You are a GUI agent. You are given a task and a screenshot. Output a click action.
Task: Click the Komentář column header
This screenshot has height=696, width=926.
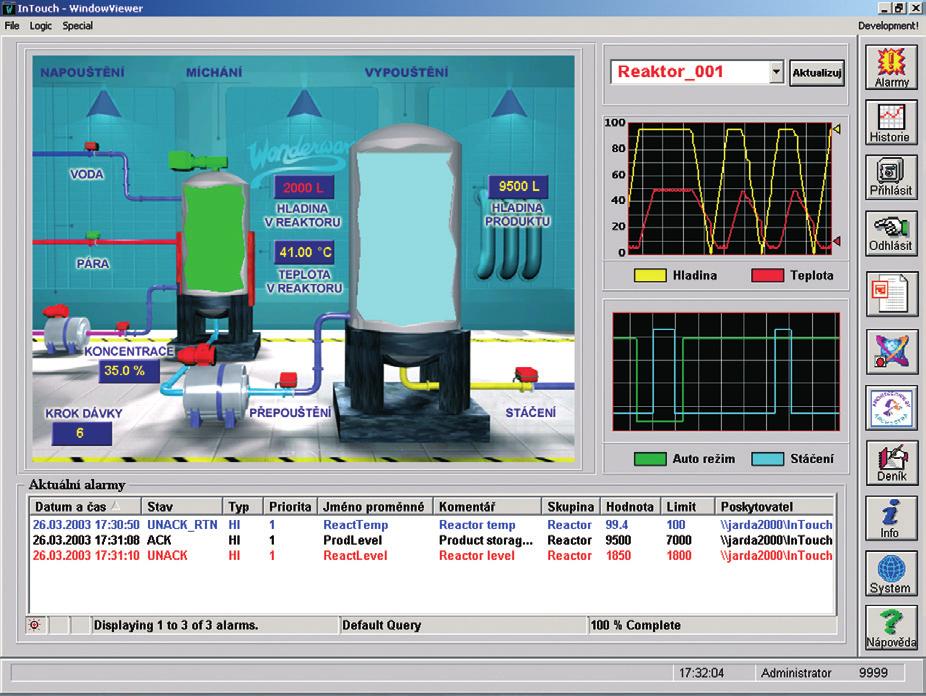(x=487, y=507)
